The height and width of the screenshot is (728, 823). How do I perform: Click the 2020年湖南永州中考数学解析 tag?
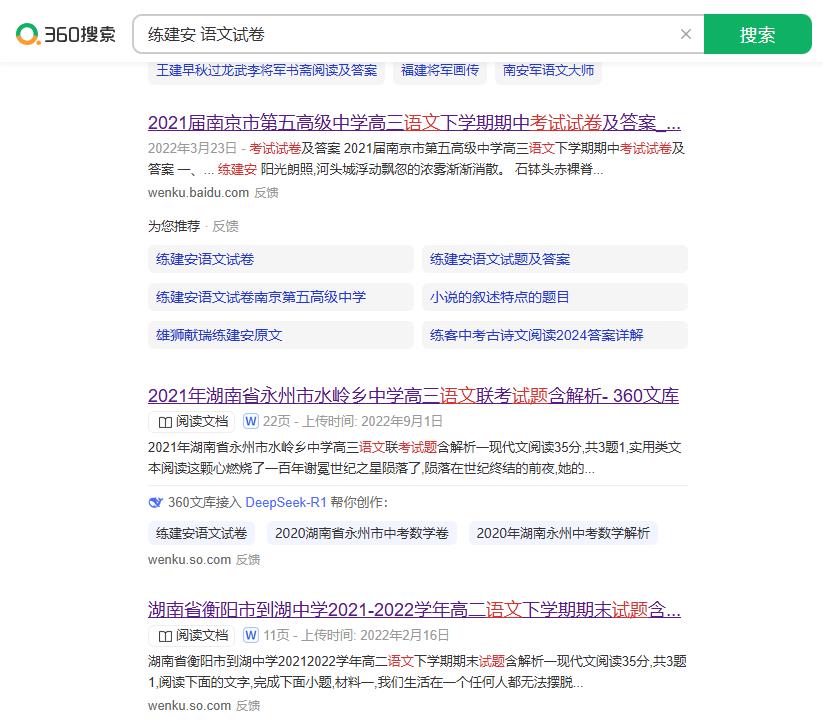(562, 533)
